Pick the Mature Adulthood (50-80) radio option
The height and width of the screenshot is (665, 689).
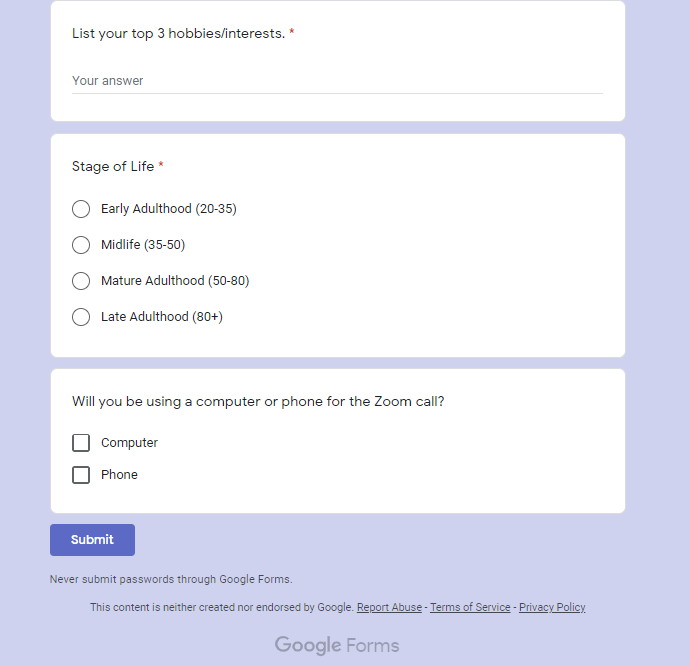click(x=81, y=281)
